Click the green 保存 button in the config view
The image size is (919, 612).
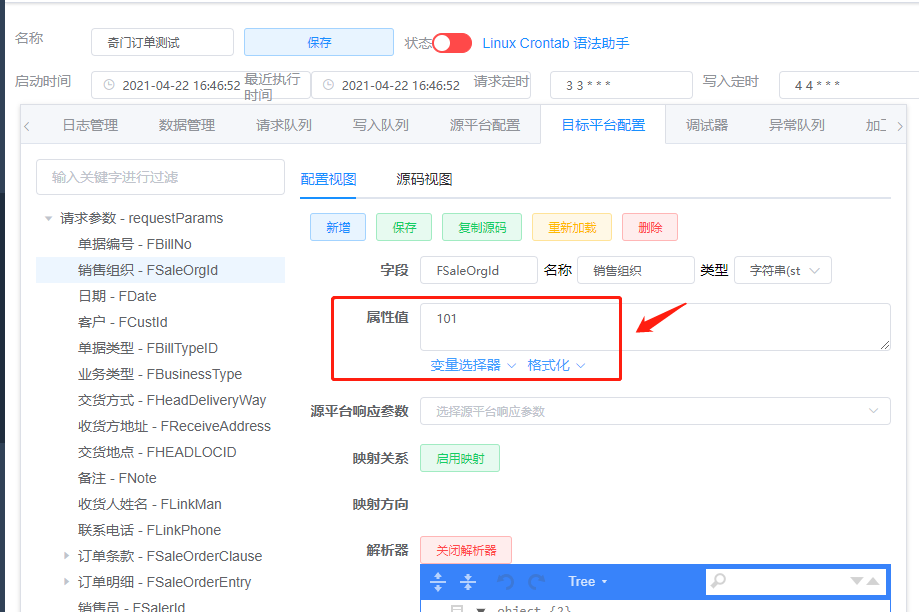click(404, 227)
